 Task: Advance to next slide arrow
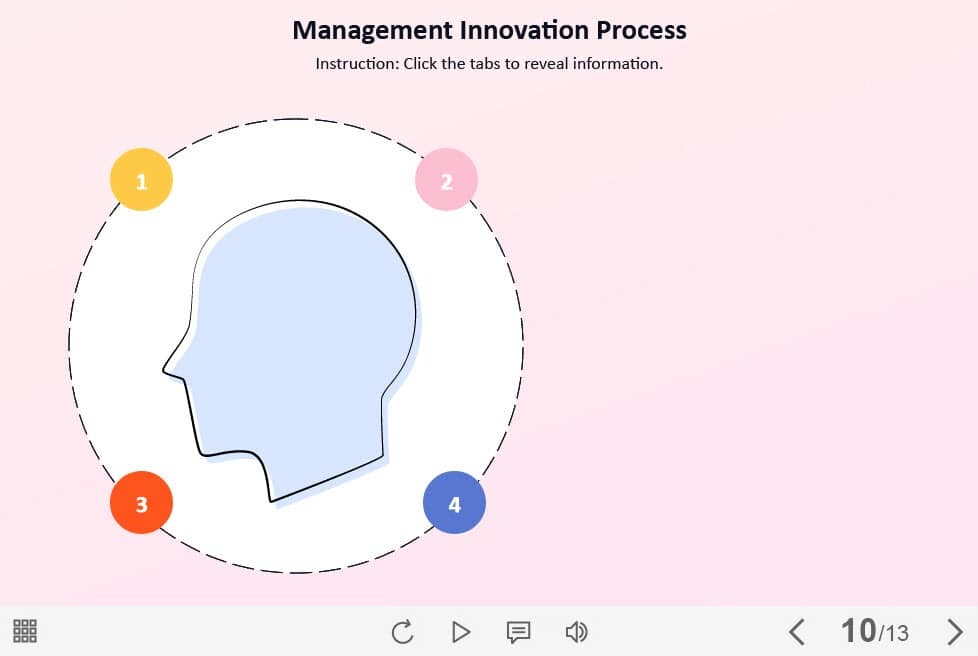954,632
